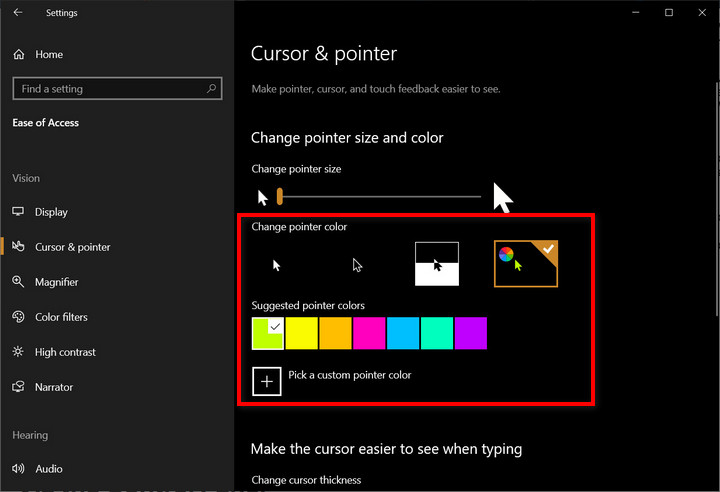This screenshot has width=720, height=492.
Task: Choose the custom color pointer option
Action: [x=525, y=264]
